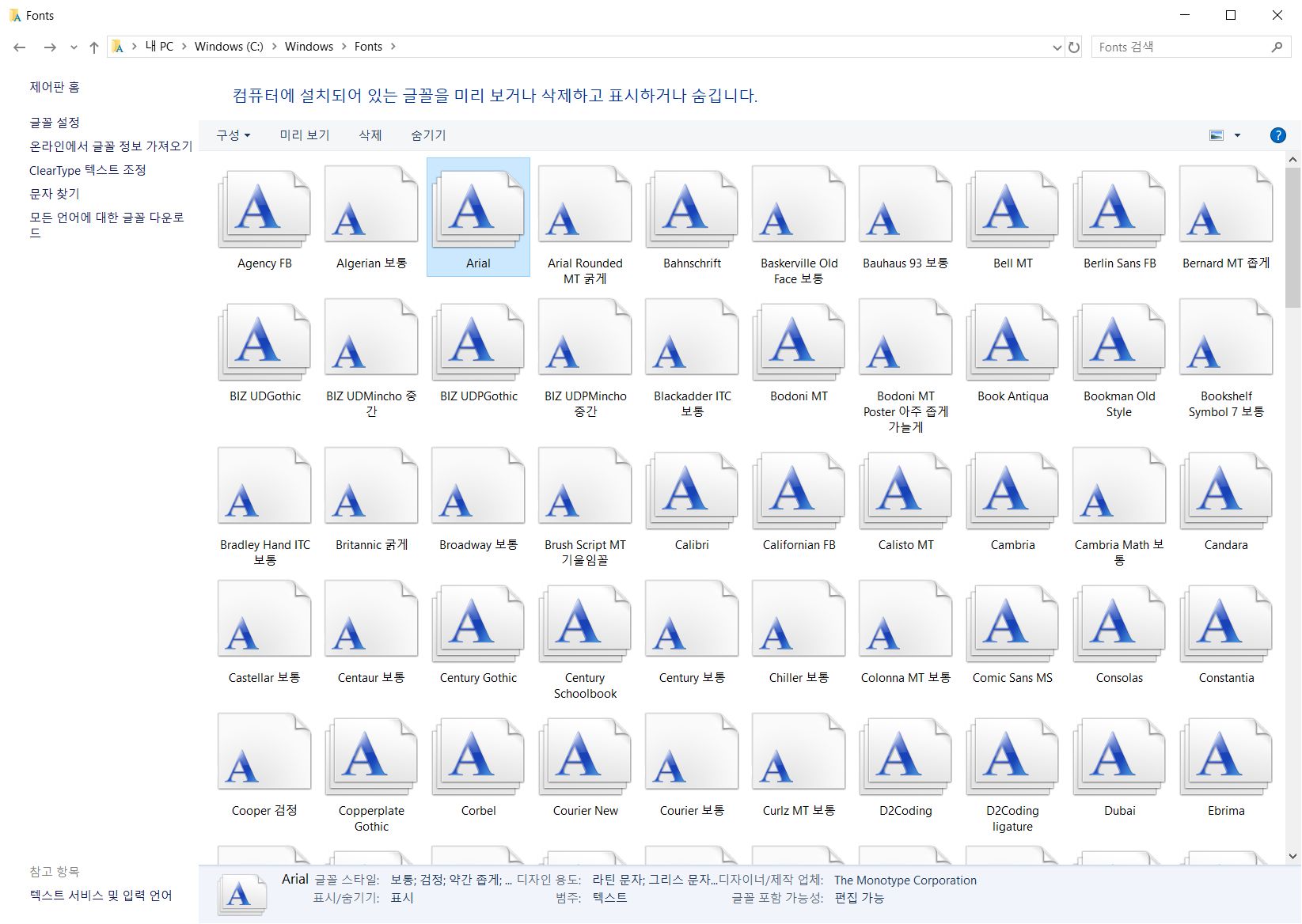Click the refresh button beside address bar
This screenshot has width=1302, height=924.
[1074, 47]
